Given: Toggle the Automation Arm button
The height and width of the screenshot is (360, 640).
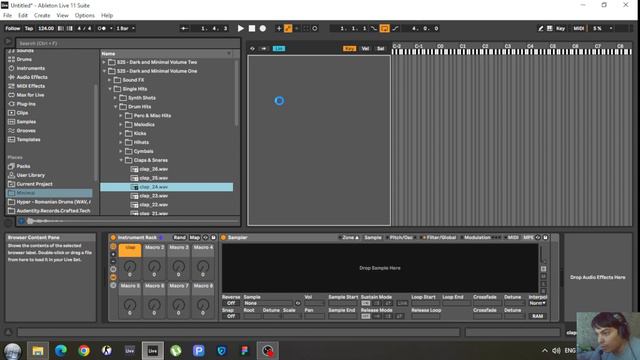Looking at the screenshot, I should (288, 28).
